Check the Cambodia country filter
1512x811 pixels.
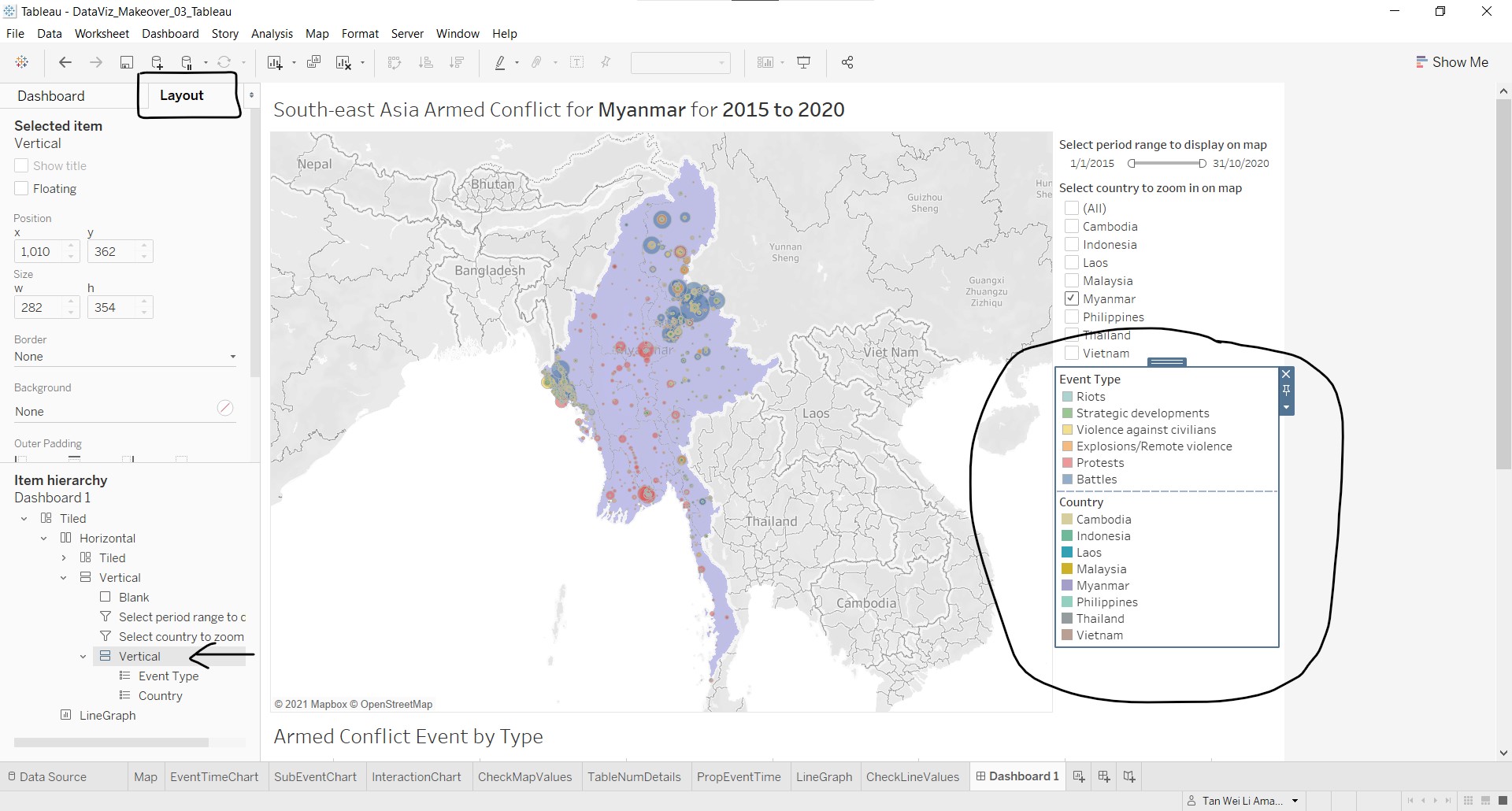tap(1072, 226)
